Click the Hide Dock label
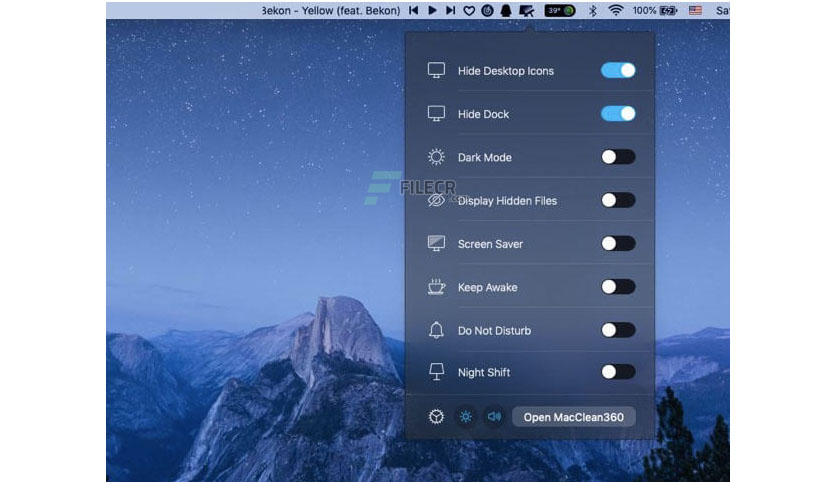Image resolution: width=836 pixels, height=484 pixels. 483,114
